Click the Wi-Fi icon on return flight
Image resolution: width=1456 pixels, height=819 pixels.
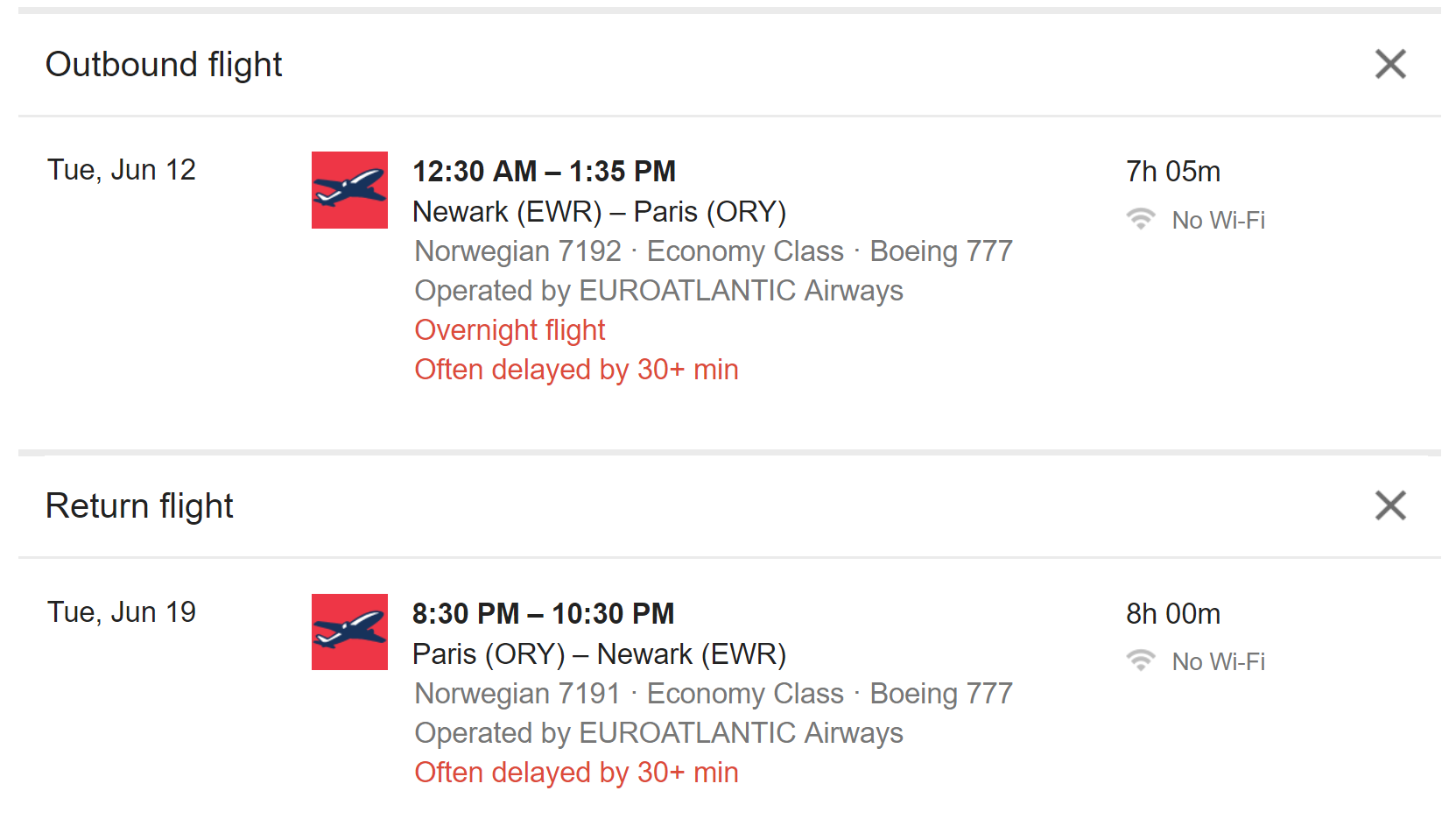coord(1140,660)
